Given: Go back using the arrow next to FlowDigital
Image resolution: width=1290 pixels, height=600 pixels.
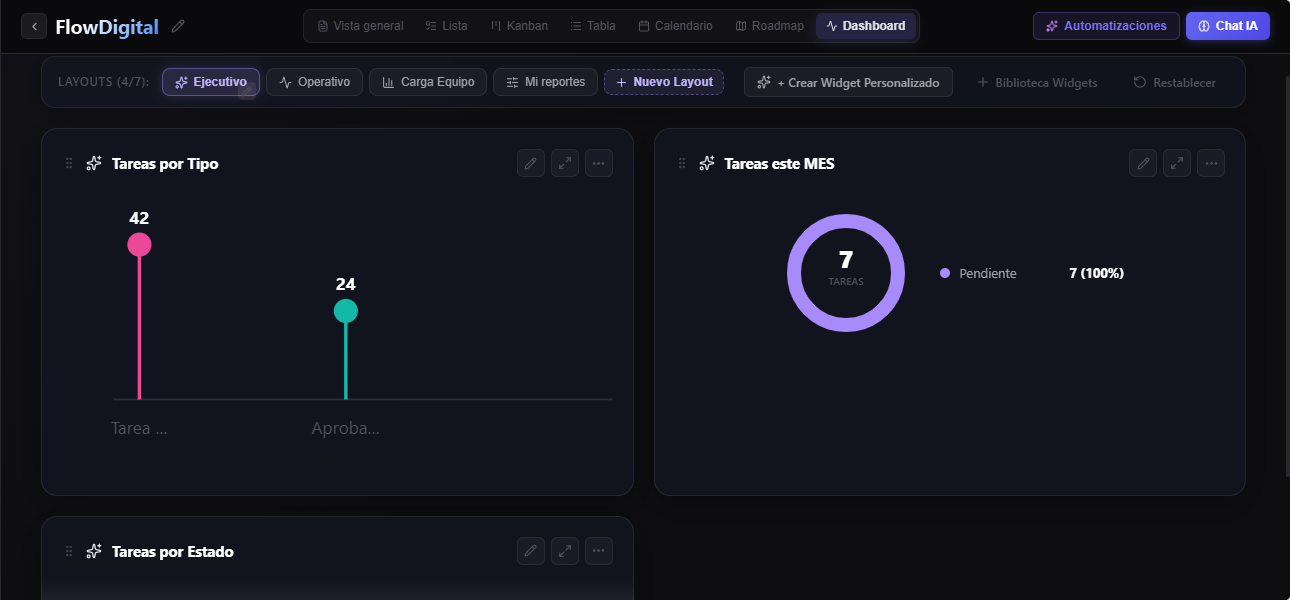Looking at the screenshot, I should coord(34,26).
